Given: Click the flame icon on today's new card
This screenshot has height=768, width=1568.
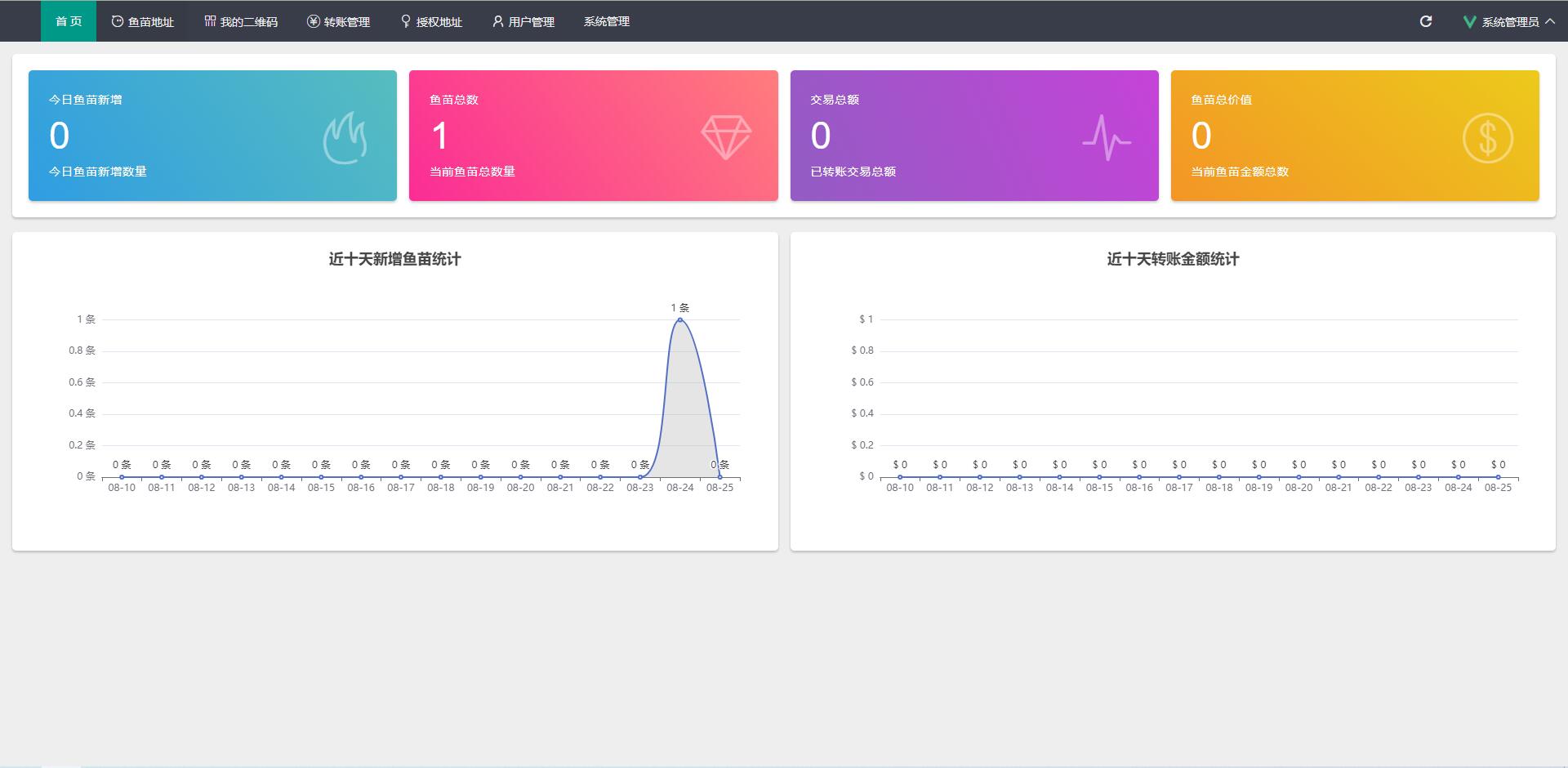Looking at the screenshot, I should [x=345, y=138].
